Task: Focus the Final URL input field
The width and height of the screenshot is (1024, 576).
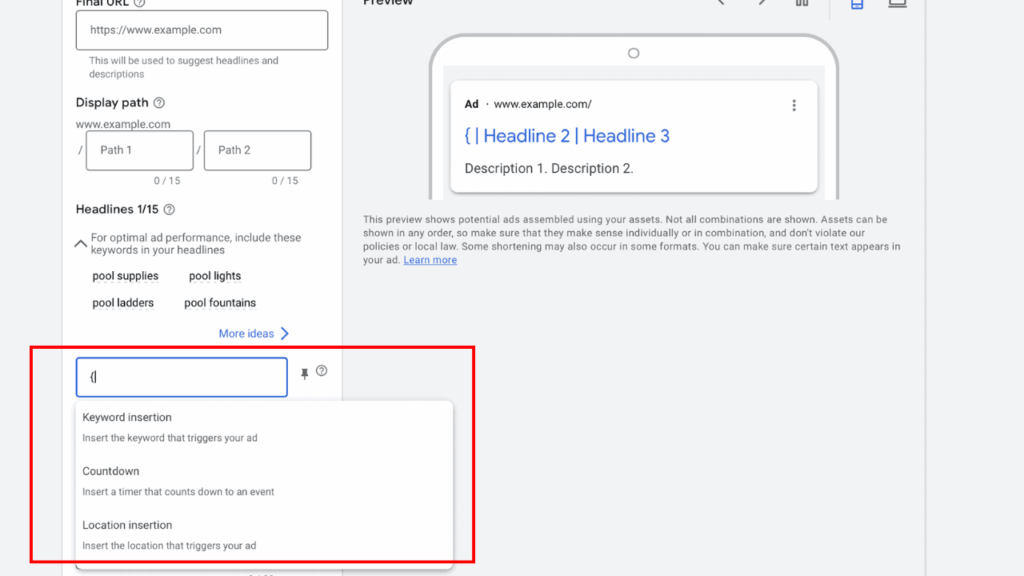Action: pyautogui.click(x=202, y=30)
